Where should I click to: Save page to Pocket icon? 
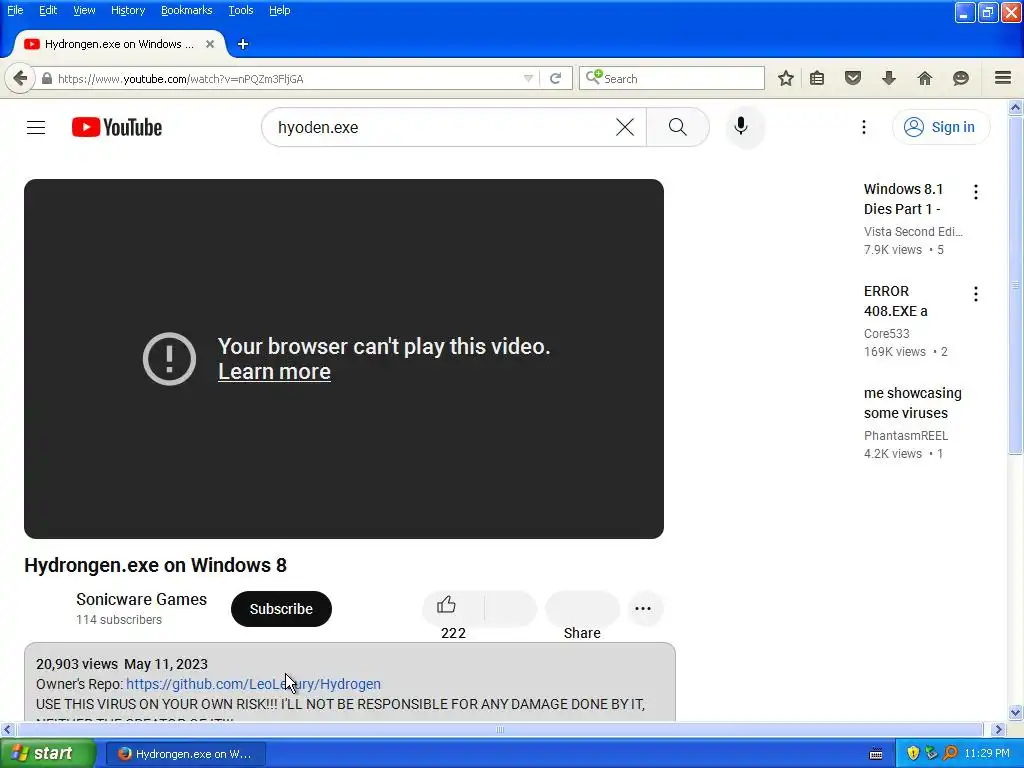click(x=853, y=78)
